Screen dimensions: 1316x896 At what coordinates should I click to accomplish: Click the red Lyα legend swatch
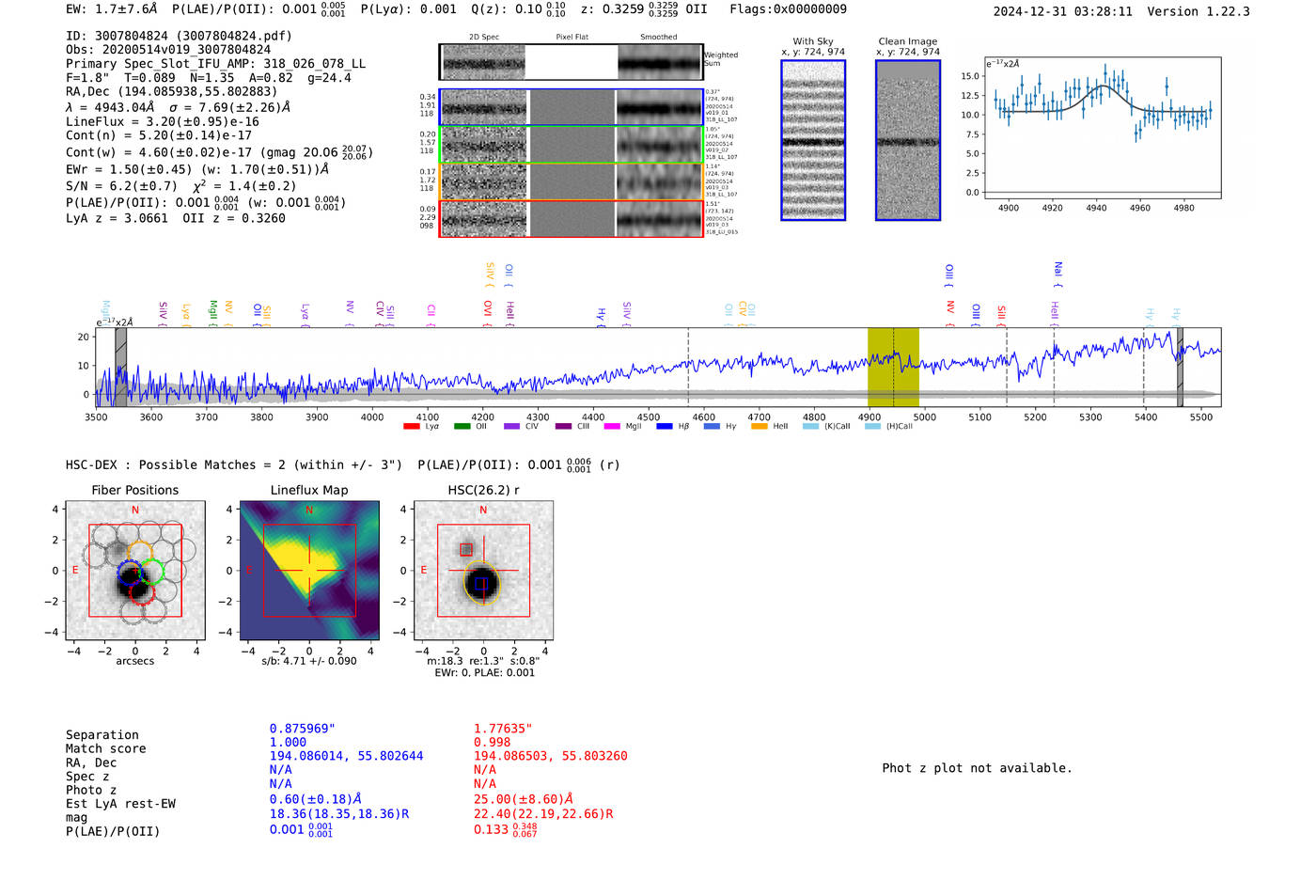coord(412,427)
